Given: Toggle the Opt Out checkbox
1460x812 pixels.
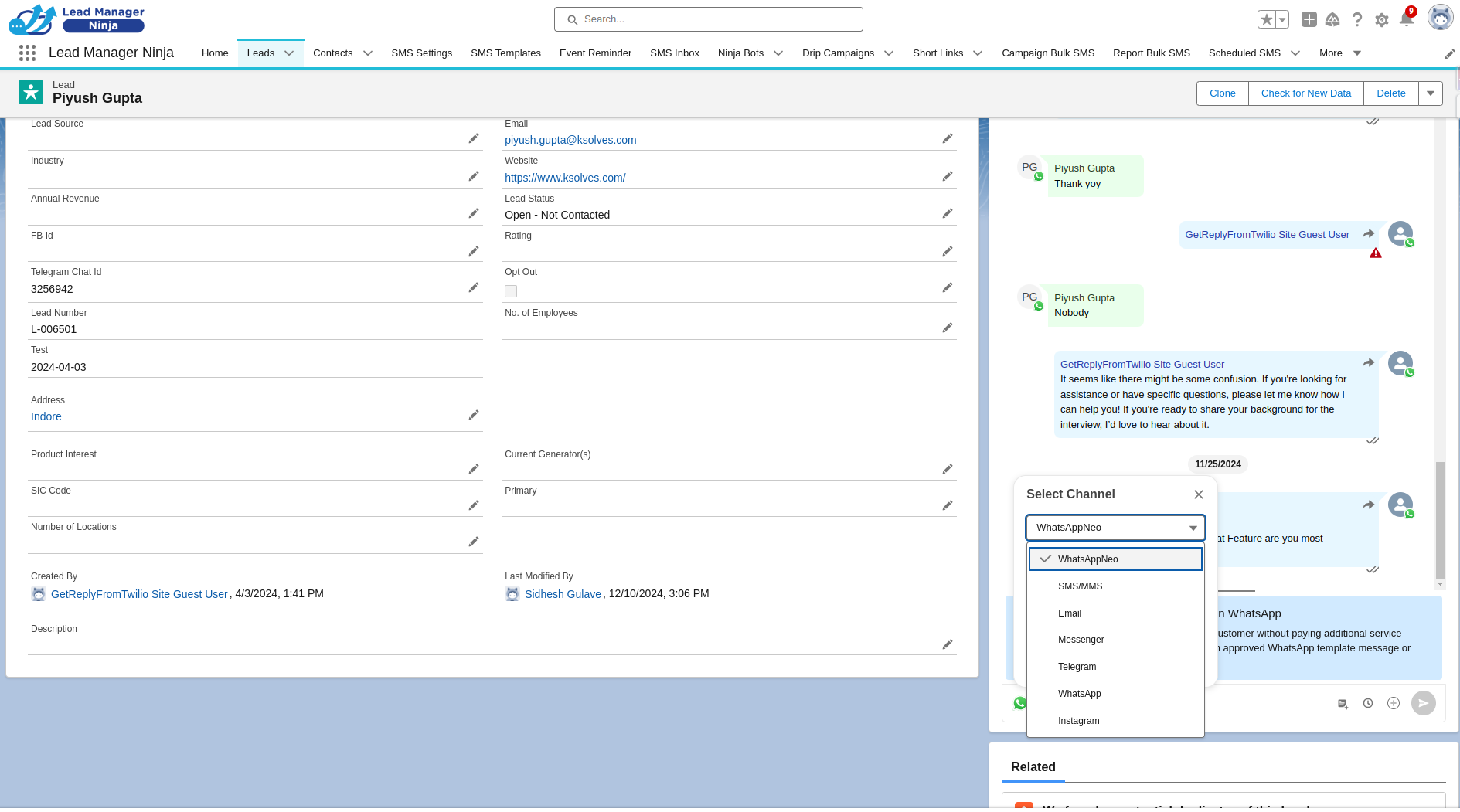Looking at the screenshot, I should (511, 291).
